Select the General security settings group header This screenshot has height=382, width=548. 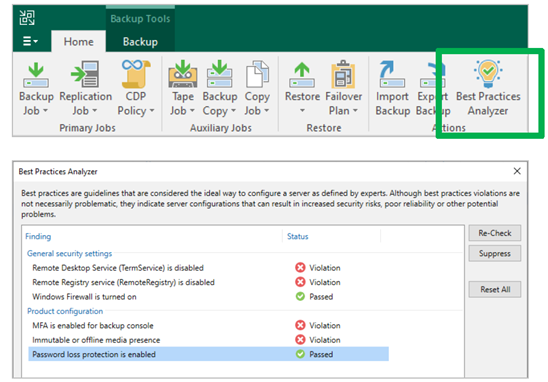tap(70, 253)
